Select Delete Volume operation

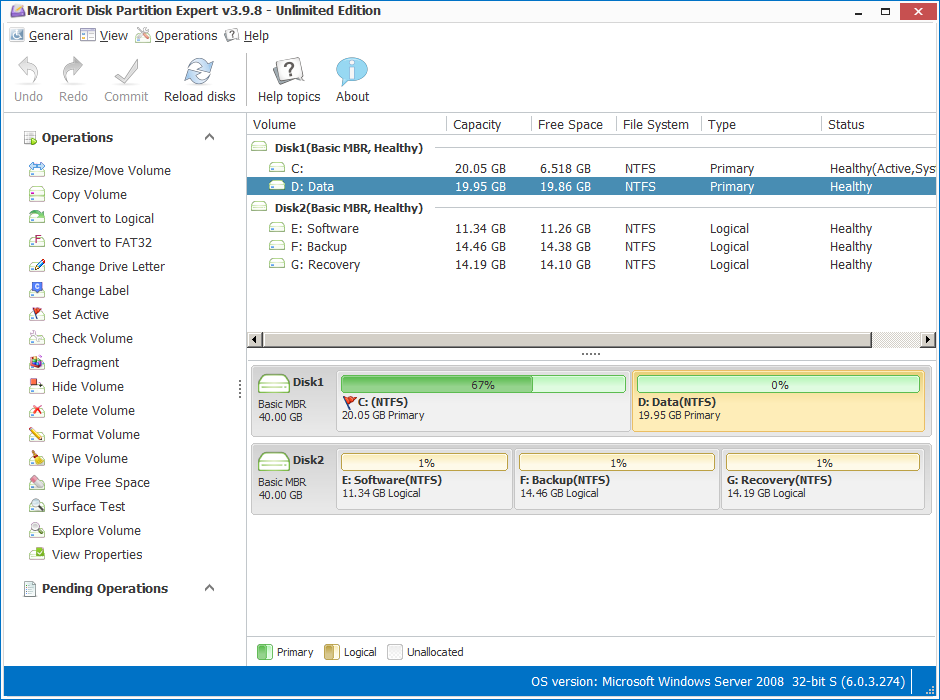coord(82,410)
